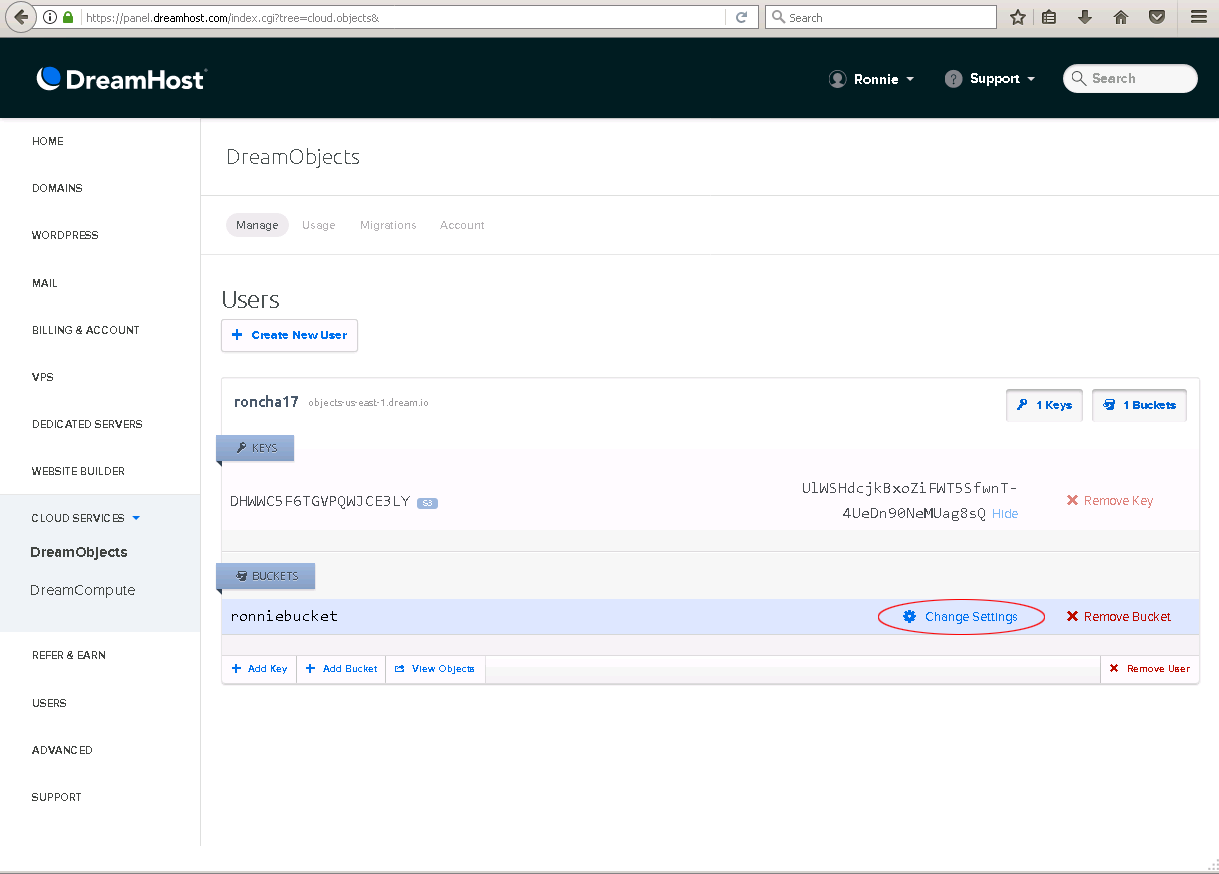The width and height of the screenshot is (1219, 874).
Task: Click the objects-us-east-1.dream.io hostname
Action: pos(369,403)
